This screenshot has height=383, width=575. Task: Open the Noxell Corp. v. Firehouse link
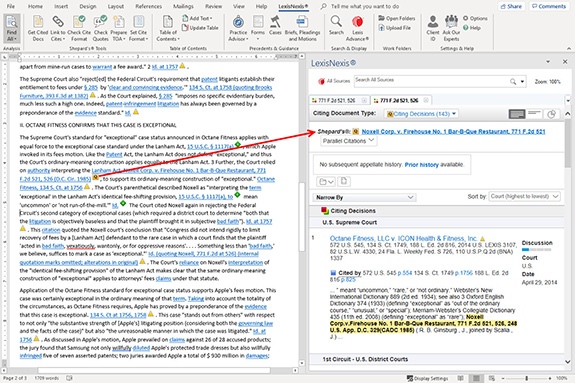[x=453, y=131]
